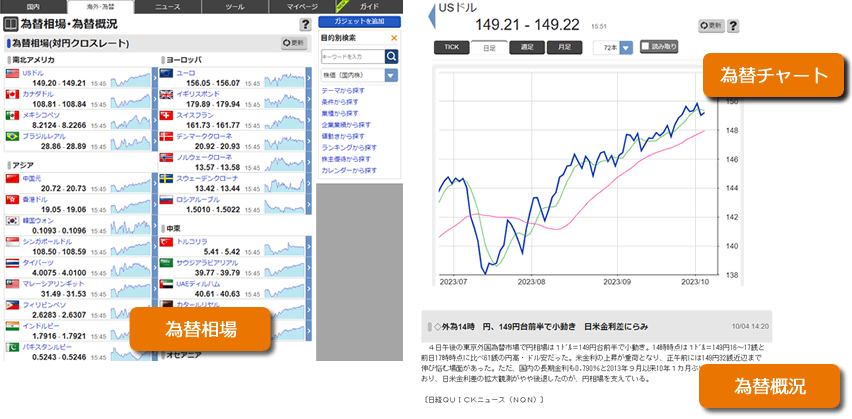Open the 72本 bar count dropdown
The image size is (852, 419).
tap(625, 47)
